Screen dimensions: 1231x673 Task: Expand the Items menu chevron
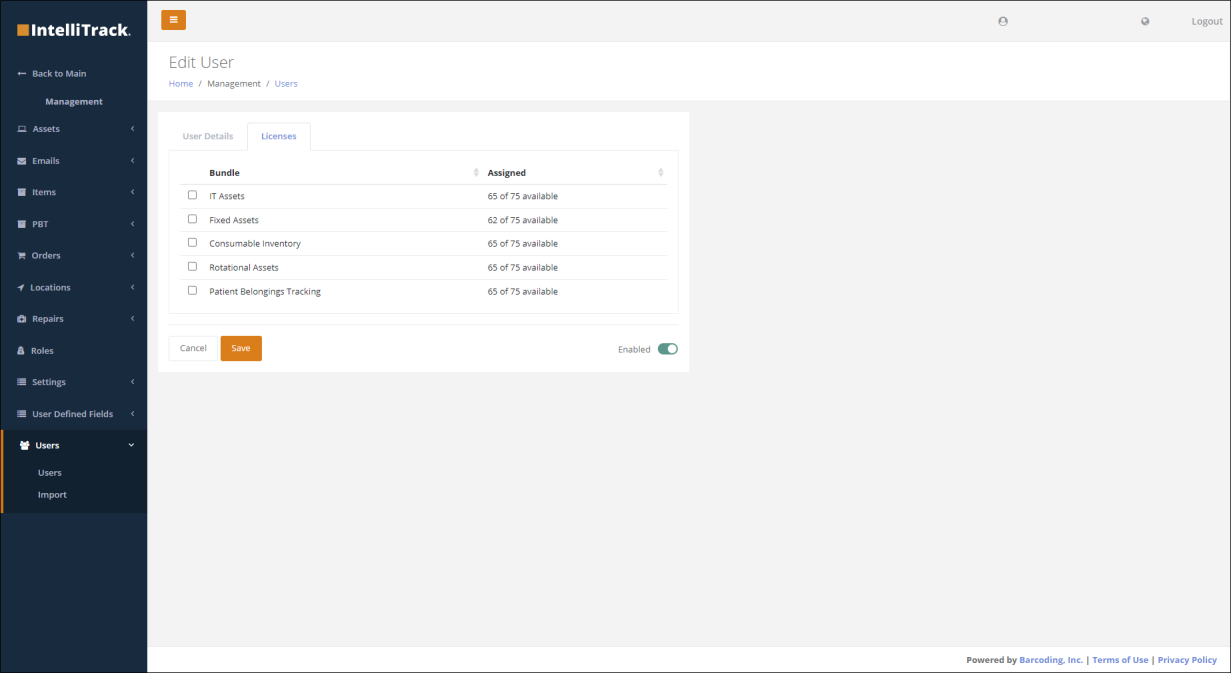(132, 192)
